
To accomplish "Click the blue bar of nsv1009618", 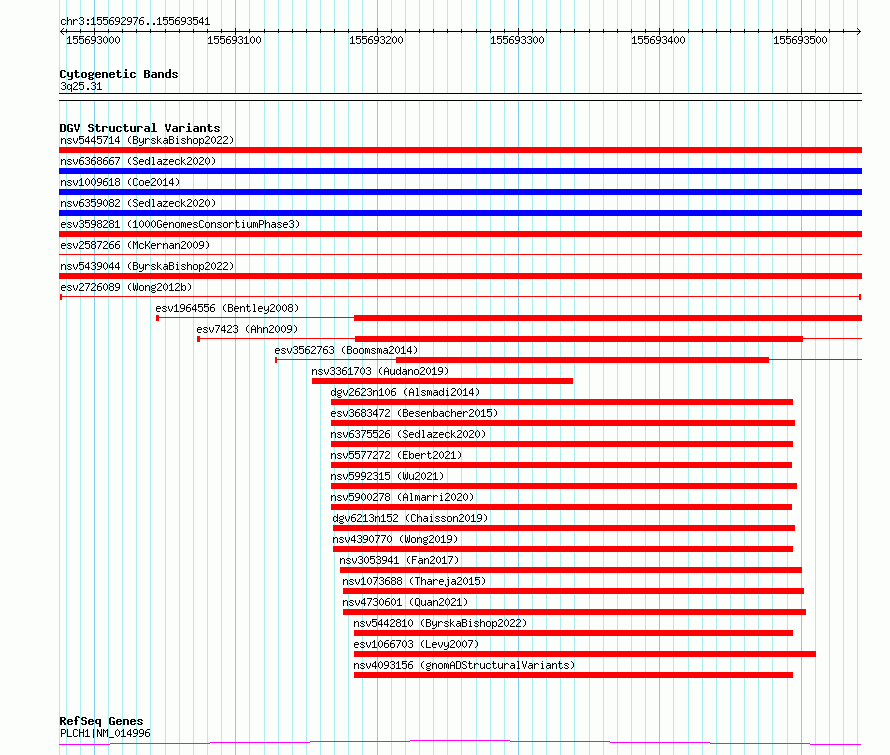I will 460,192.
